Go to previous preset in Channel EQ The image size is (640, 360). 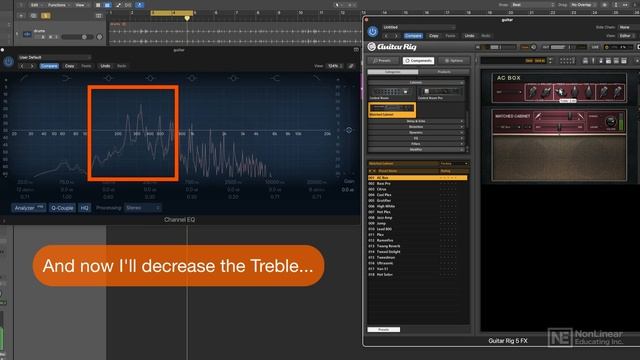click(22, 66)
